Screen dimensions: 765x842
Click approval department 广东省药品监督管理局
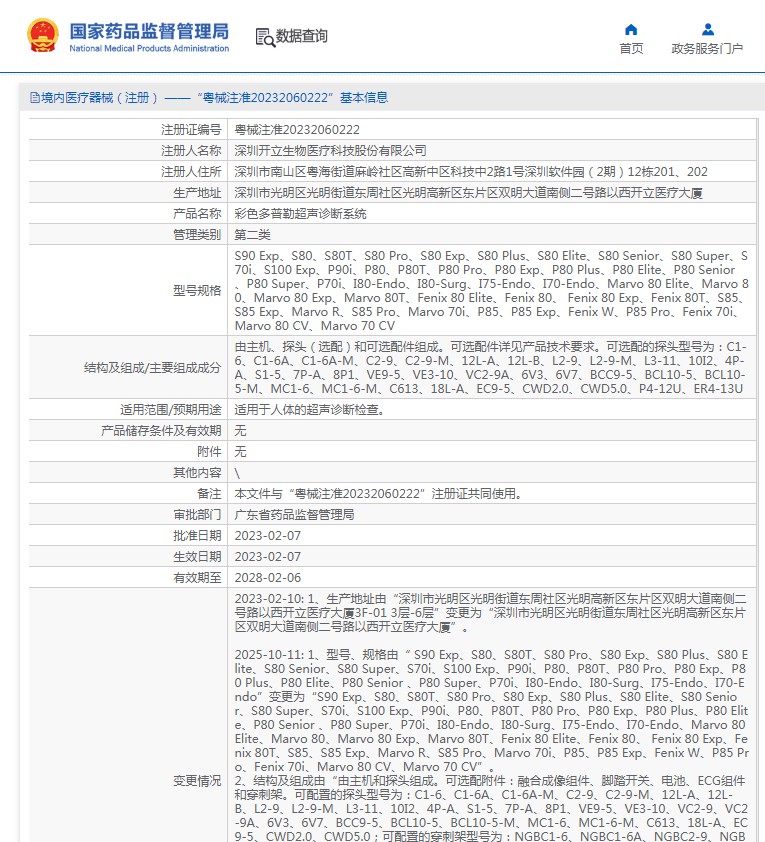[294, 515]
